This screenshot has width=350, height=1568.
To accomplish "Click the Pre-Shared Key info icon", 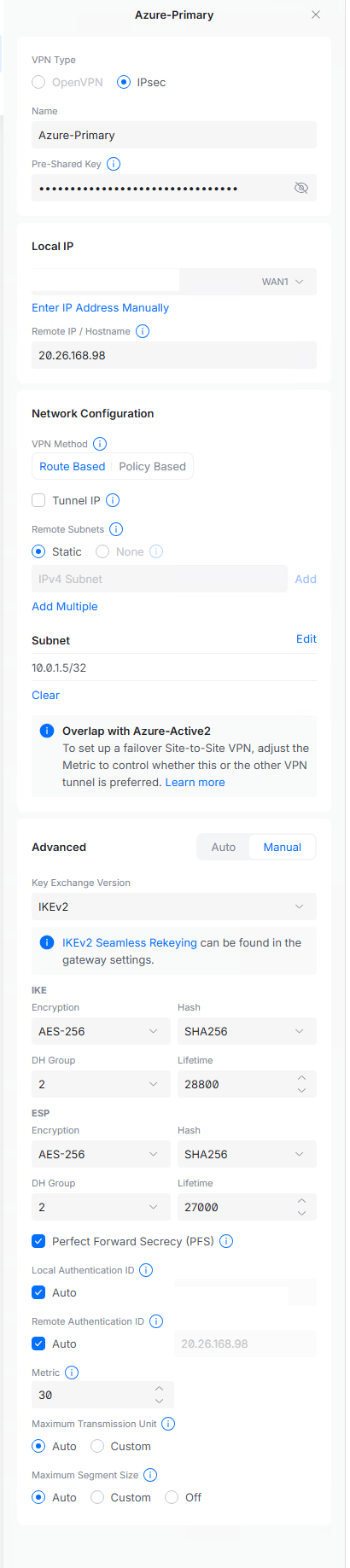I will click(x=114, y=164).
